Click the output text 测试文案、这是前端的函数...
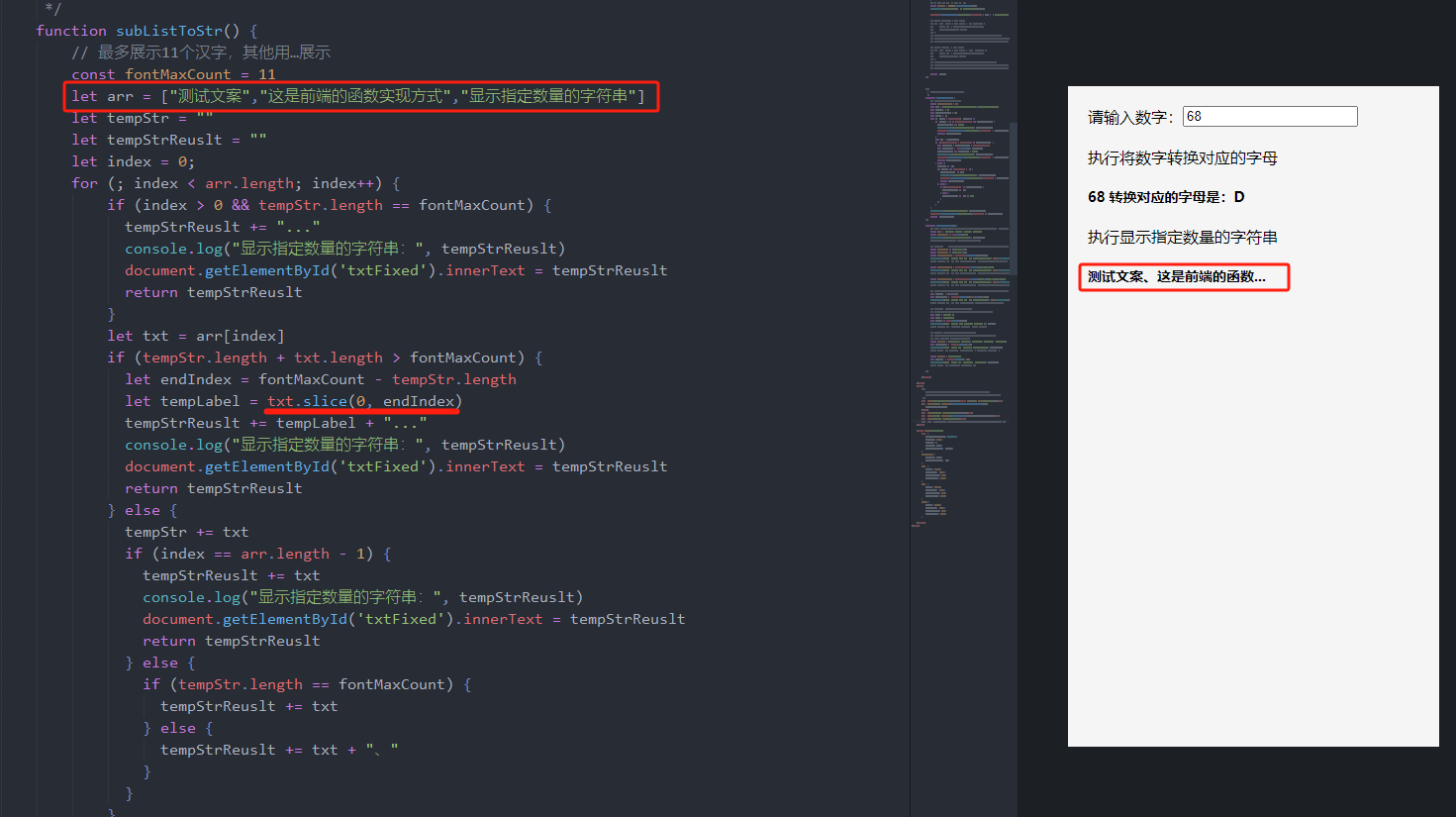The image size is (1456, 817). tap(1177, 277)
